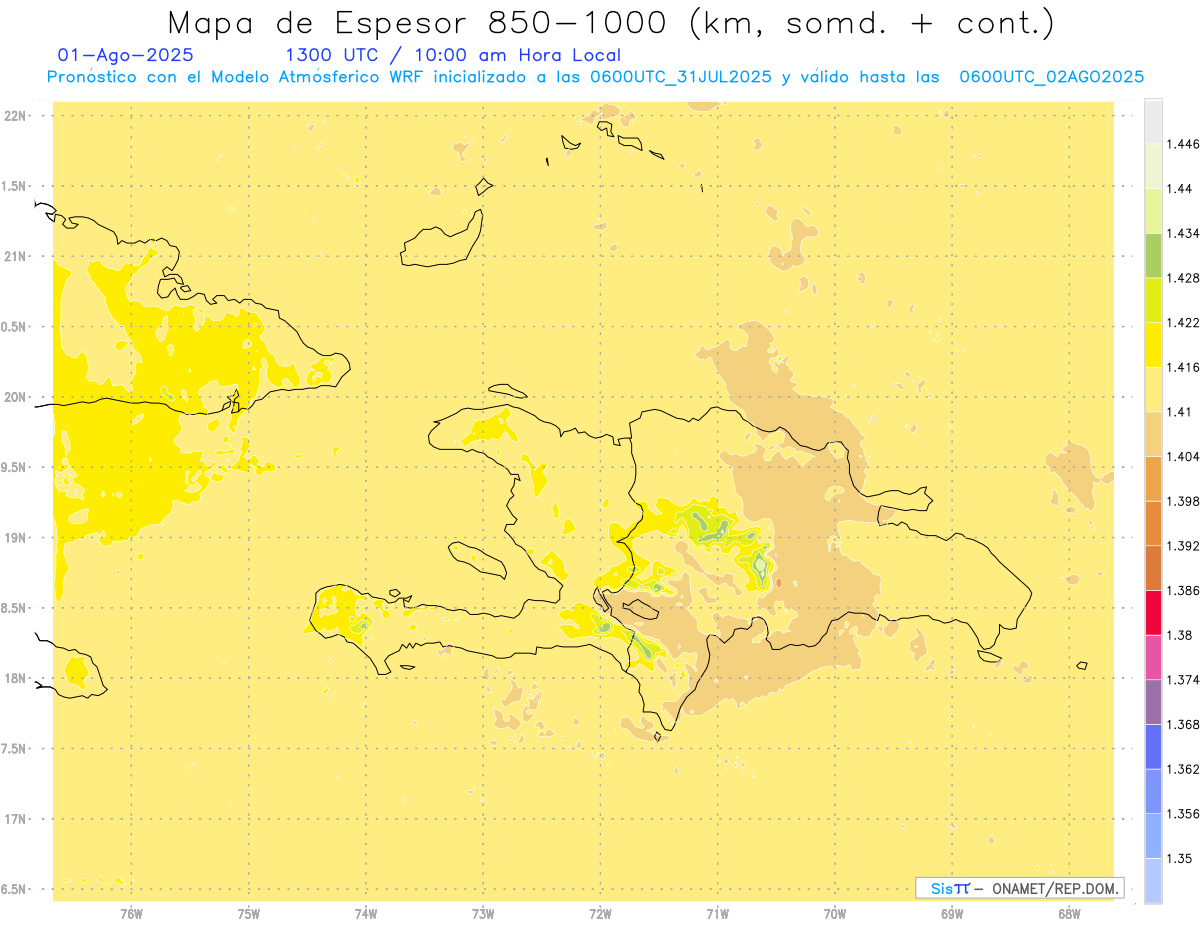Click the orange swatch between 1.398 and 1.404
1200x927 pixels.
tap(1153, 478)
